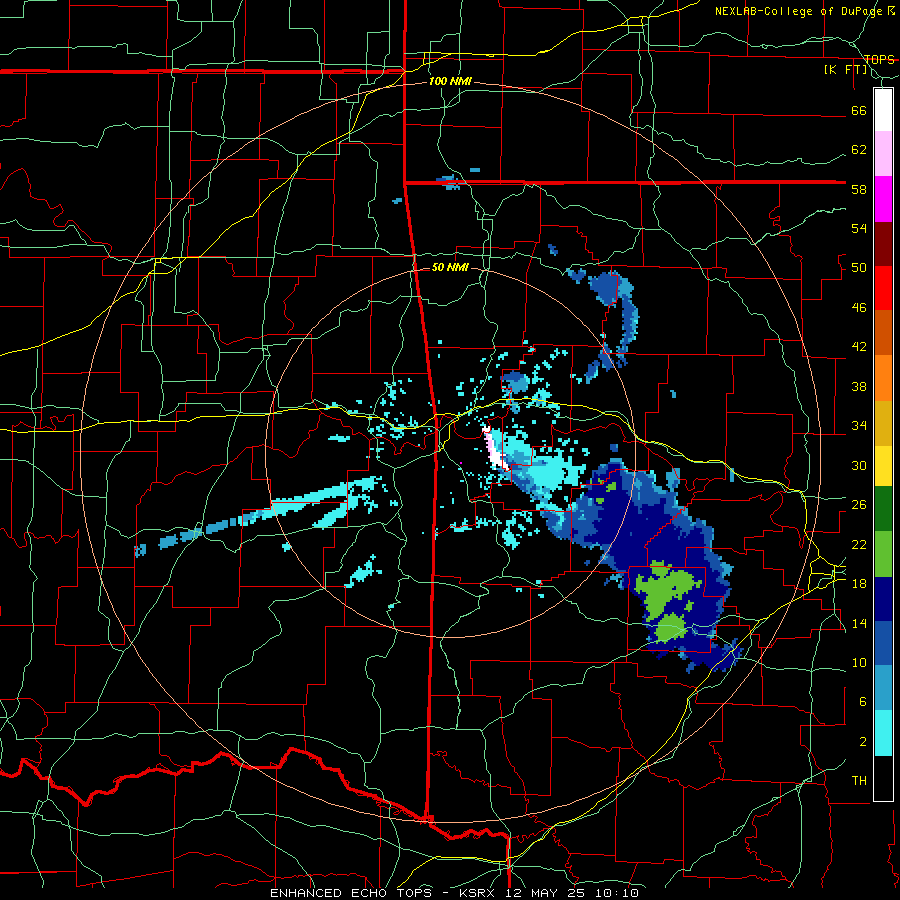This screenshot has height=900, width=900.
Task: Pick the dark orange legend swatch
Action: [x=883, y=333]
